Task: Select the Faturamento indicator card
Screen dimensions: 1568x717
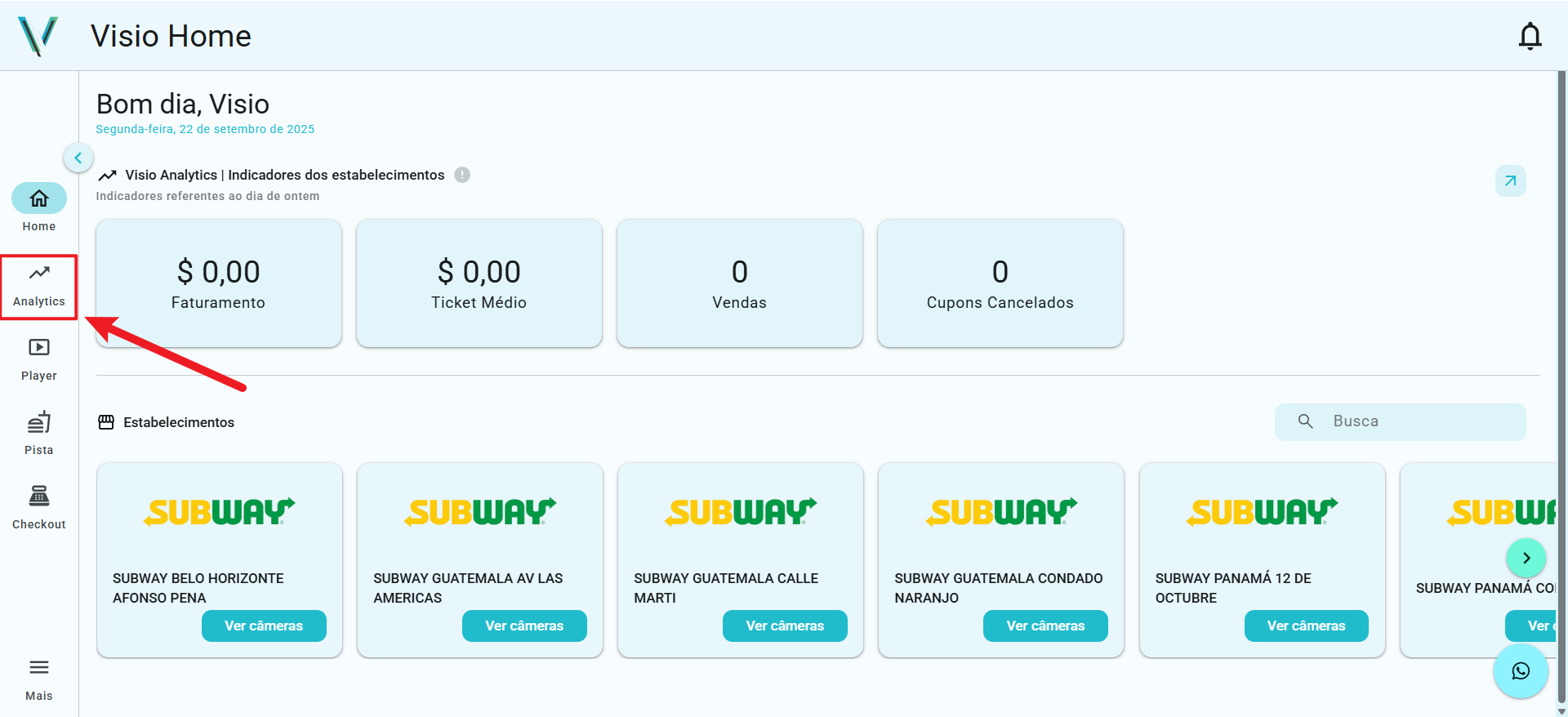Action: tap(218, 283)
